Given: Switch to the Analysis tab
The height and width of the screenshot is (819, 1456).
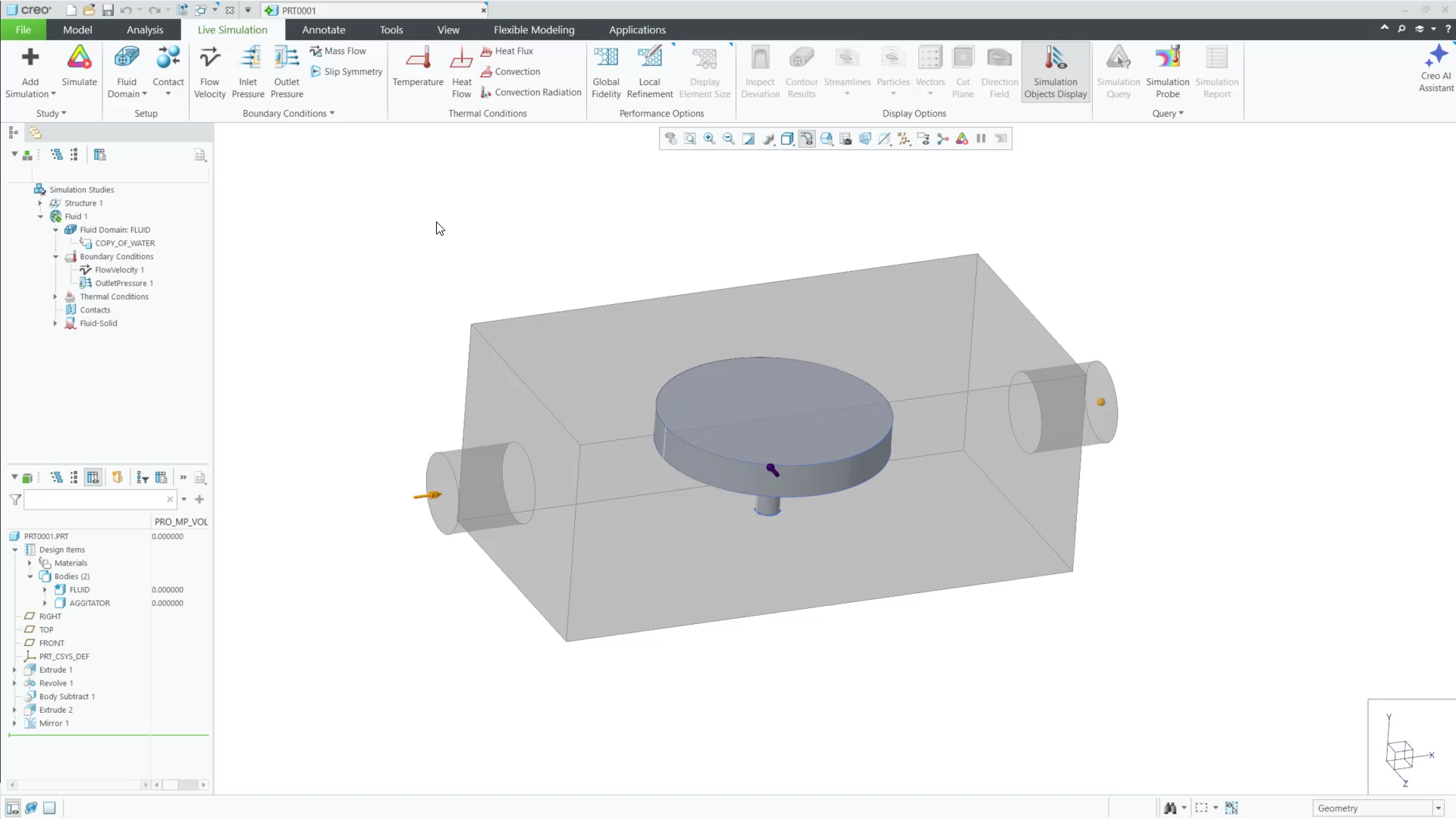Looking at the screenshot, I should click(x=145, y=30).
